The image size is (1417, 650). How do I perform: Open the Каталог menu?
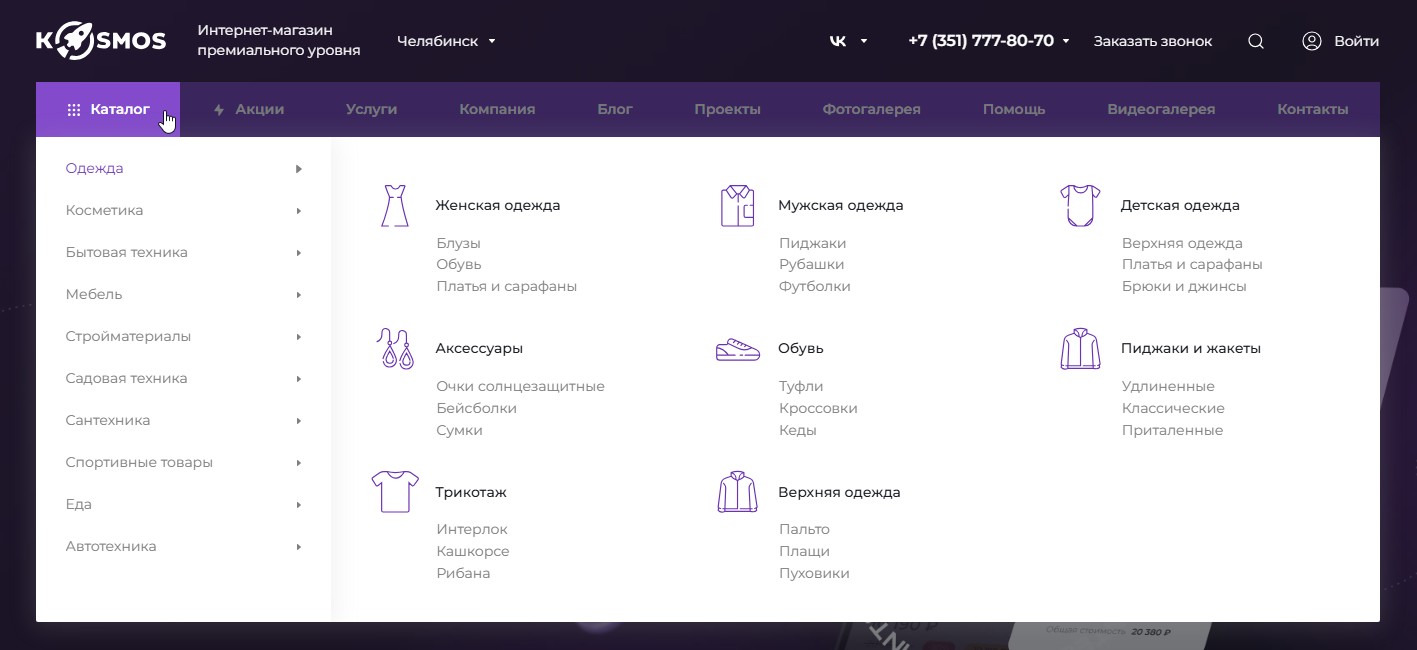click(108, 110)
